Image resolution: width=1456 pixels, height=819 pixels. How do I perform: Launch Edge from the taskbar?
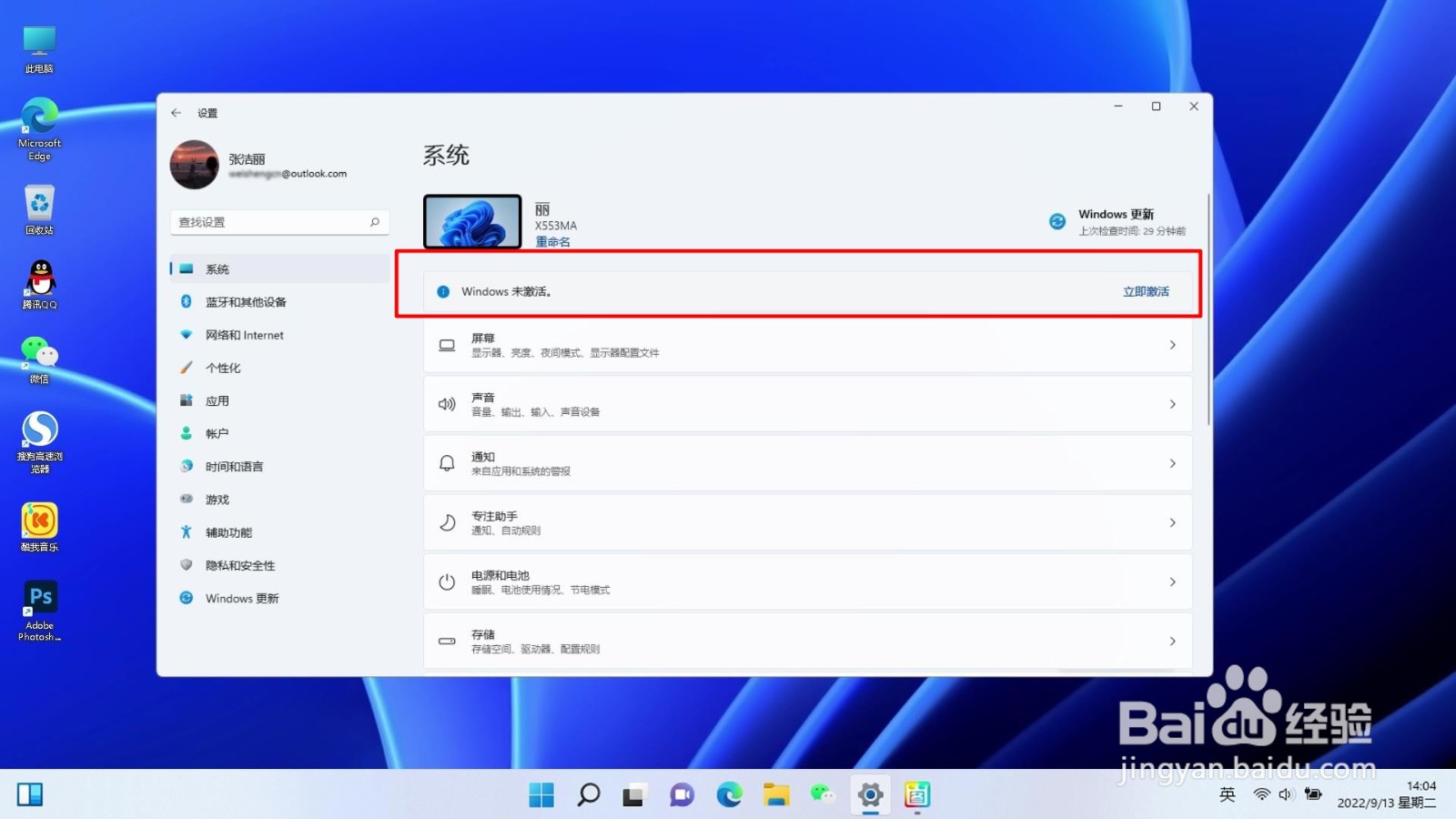[729, 794]
